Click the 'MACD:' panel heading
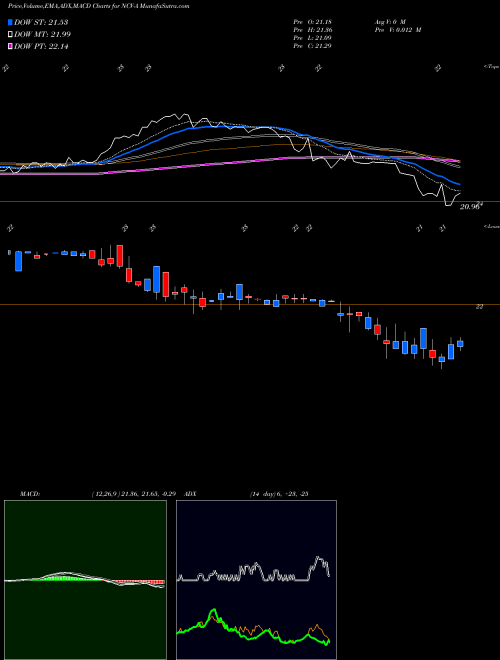The image size is (500, 660). click(29, 494)
